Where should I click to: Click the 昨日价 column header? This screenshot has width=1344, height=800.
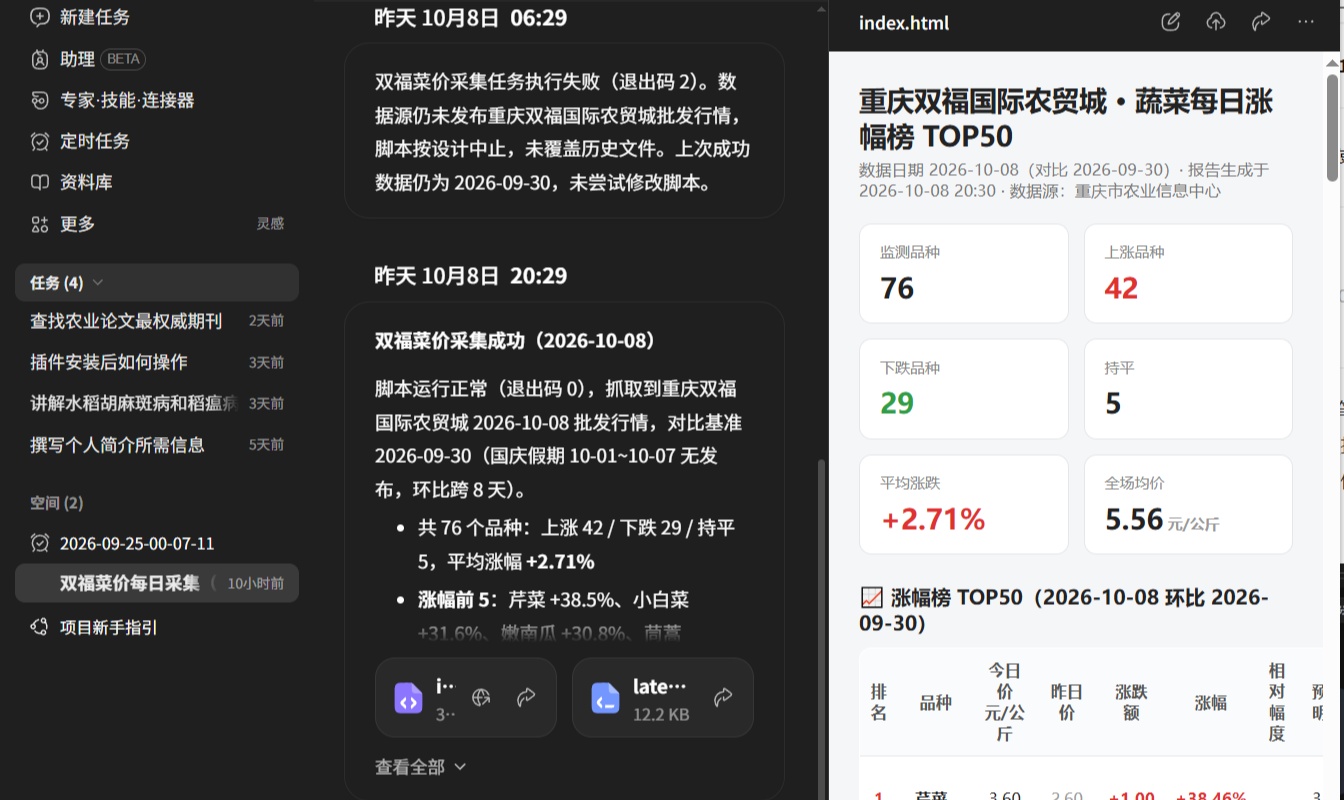point(1067,703)
